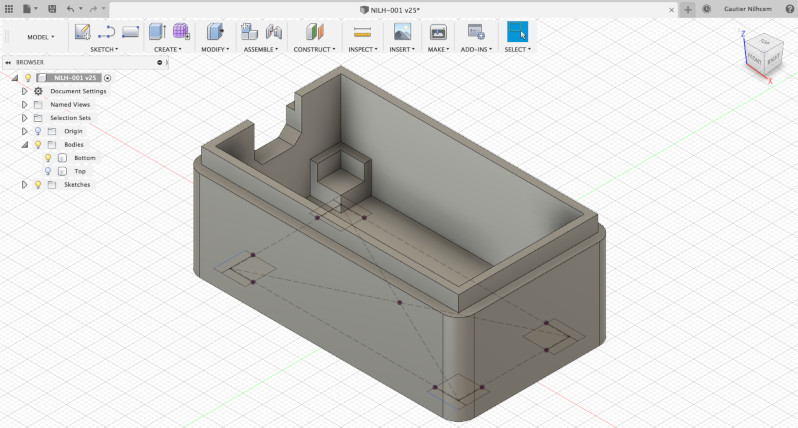Collapse the NILH-001 v25 root node
The height and width of the screenshot is (428, 798).
click(x=15, y=78)
